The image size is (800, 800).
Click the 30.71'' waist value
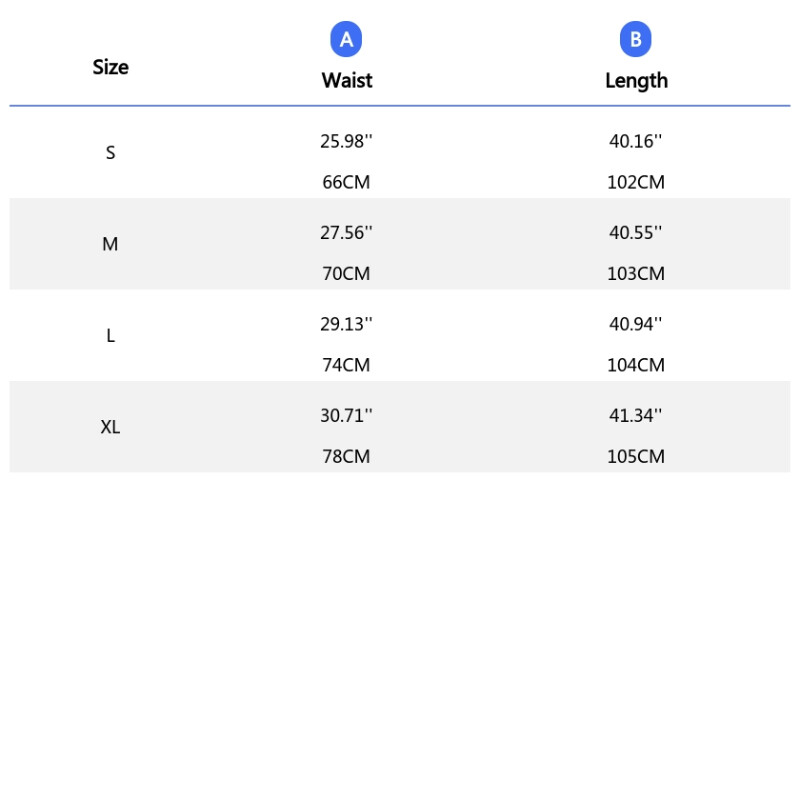coord(346,416)
